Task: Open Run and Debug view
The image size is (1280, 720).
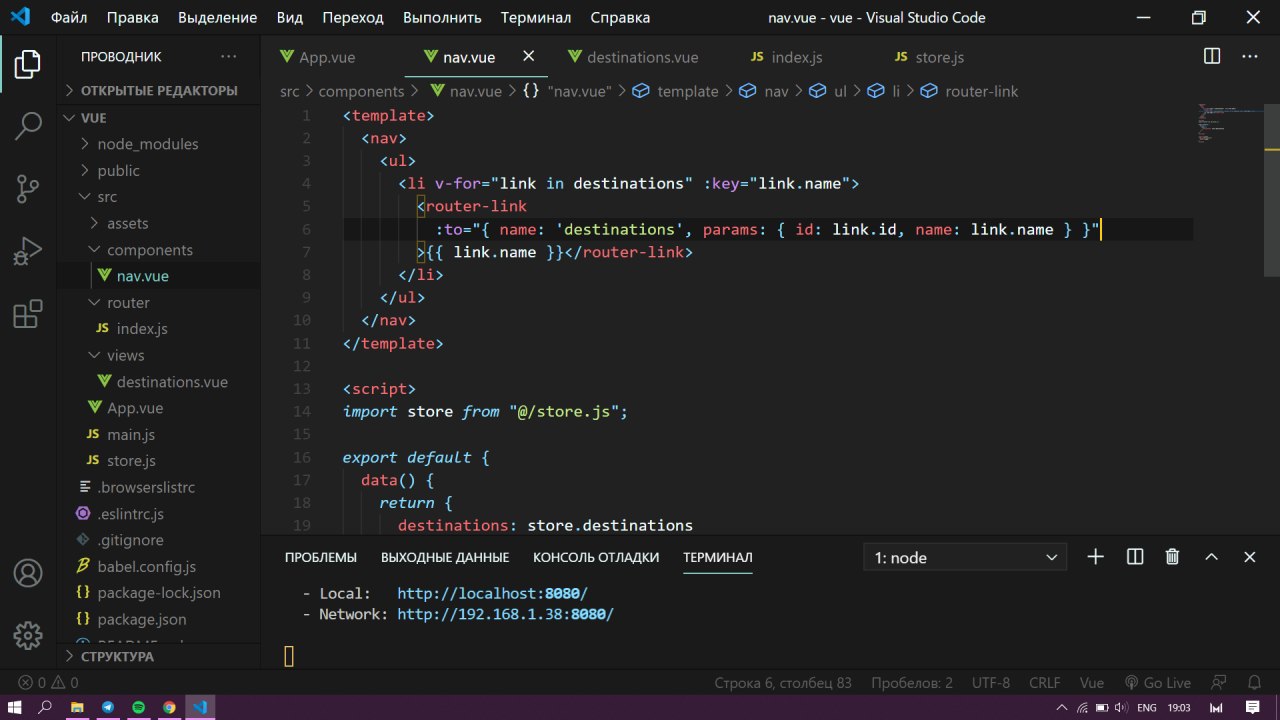Action: pos(28,251)
